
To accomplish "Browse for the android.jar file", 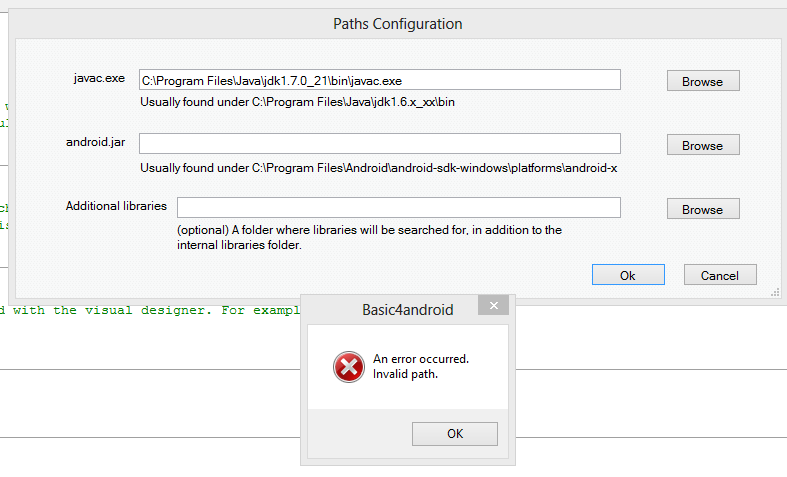I will pyautogui.click(x=702, y=145).
